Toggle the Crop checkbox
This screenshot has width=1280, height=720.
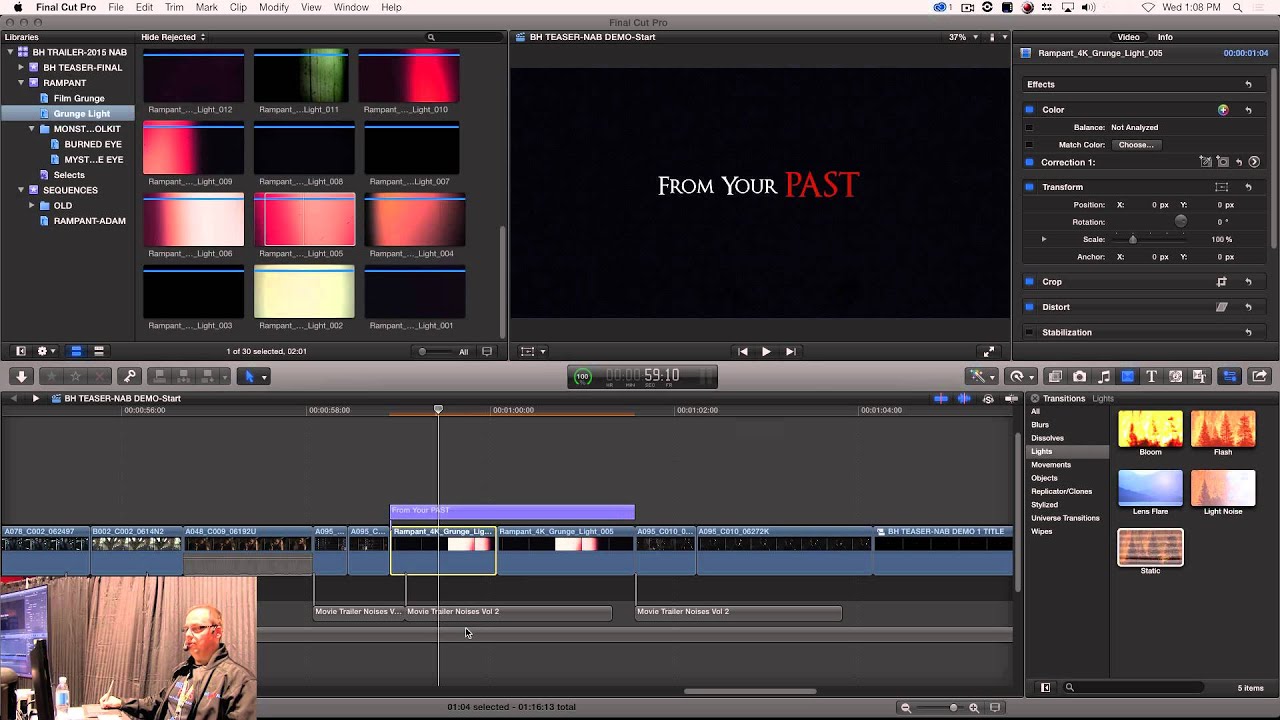(x=1029, y=282)
